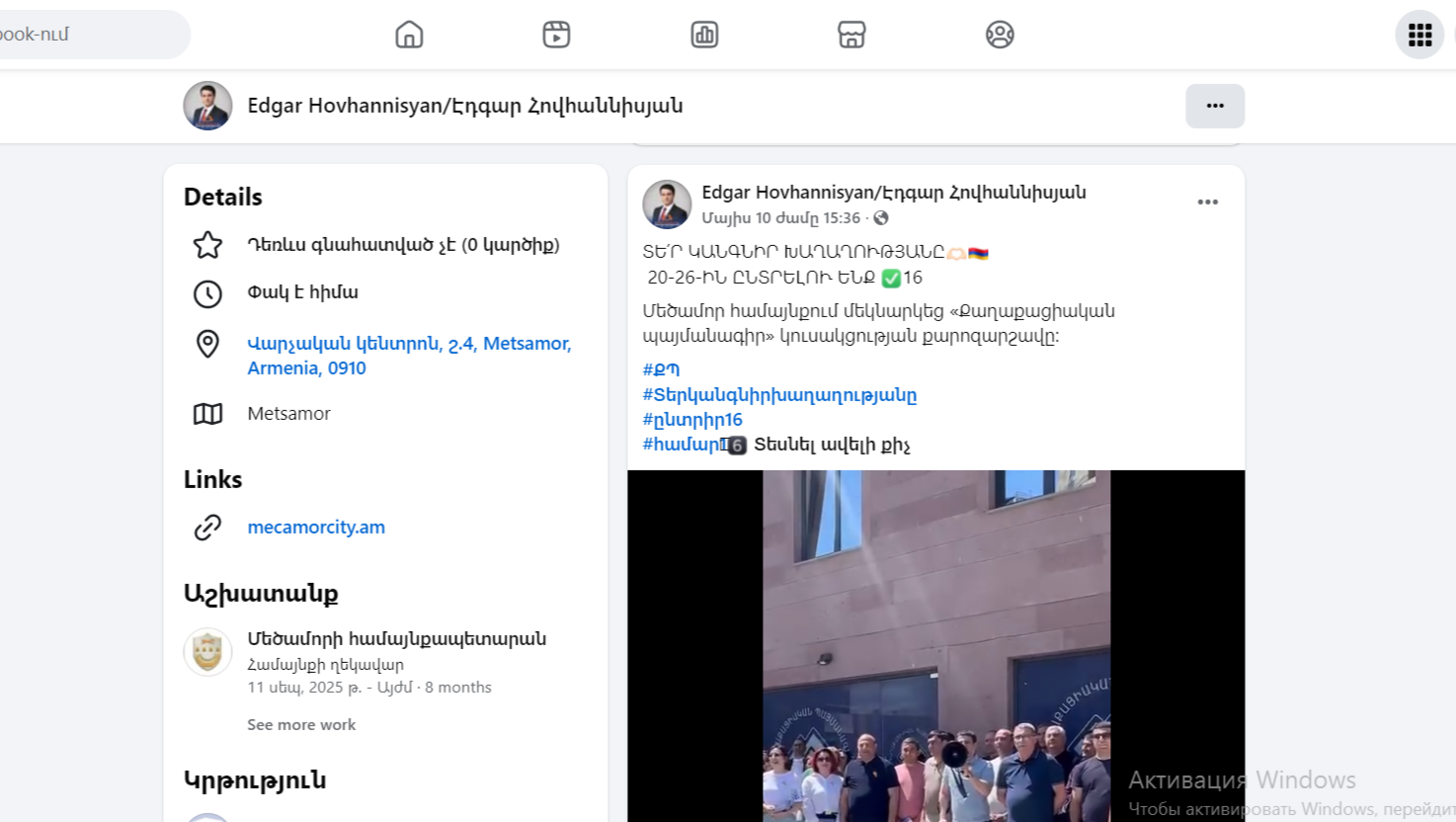Click the location pin icon
1456x822 pixels.
[207, 344]
